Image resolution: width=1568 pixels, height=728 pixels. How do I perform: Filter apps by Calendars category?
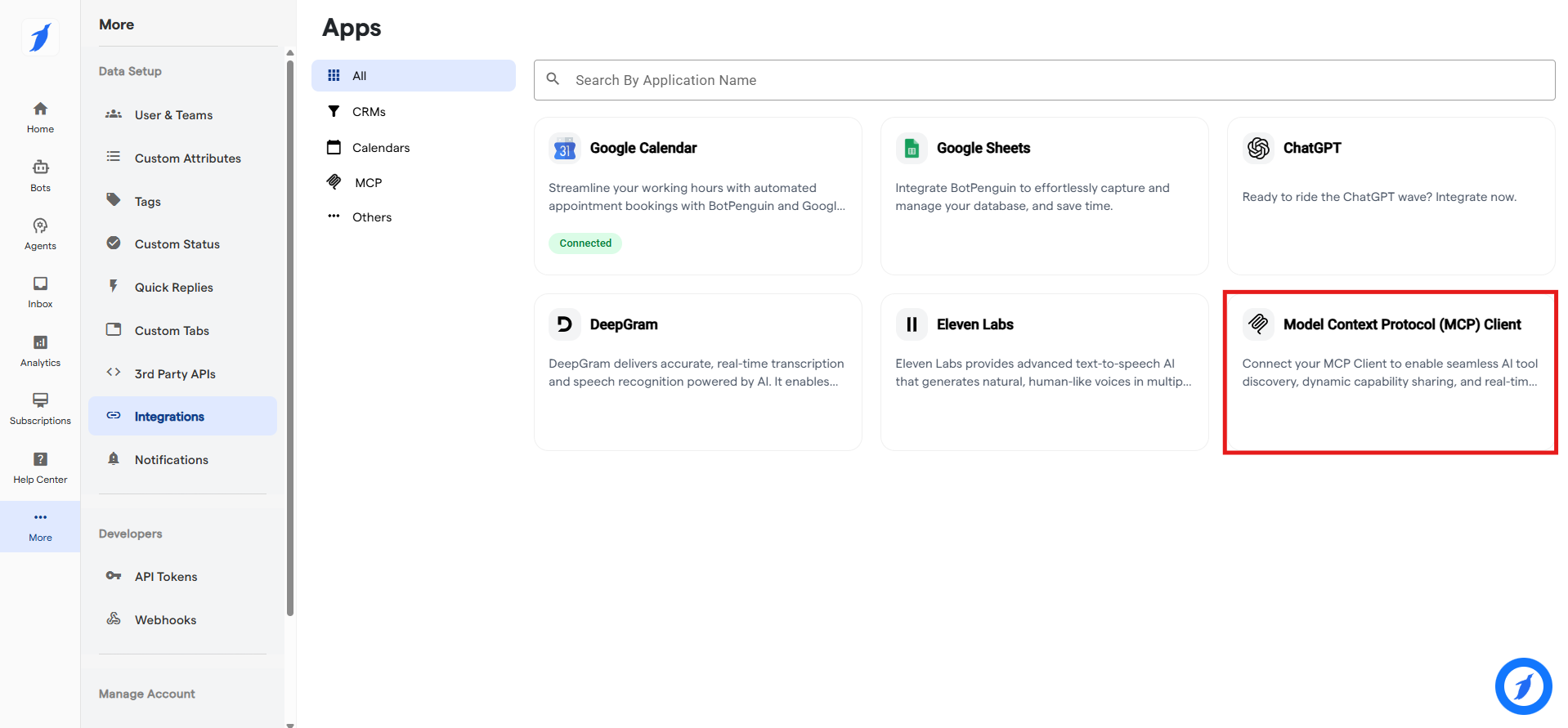pyautogui.click(x=380, y=148)
